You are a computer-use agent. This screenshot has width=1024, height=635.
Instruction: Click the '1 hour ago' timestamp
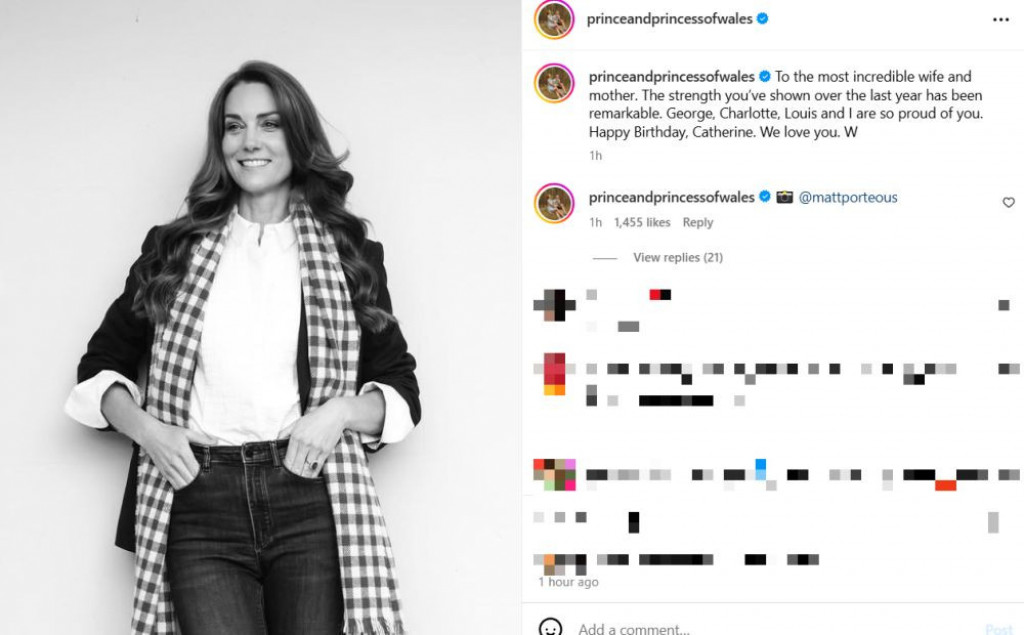pos(568,581)
